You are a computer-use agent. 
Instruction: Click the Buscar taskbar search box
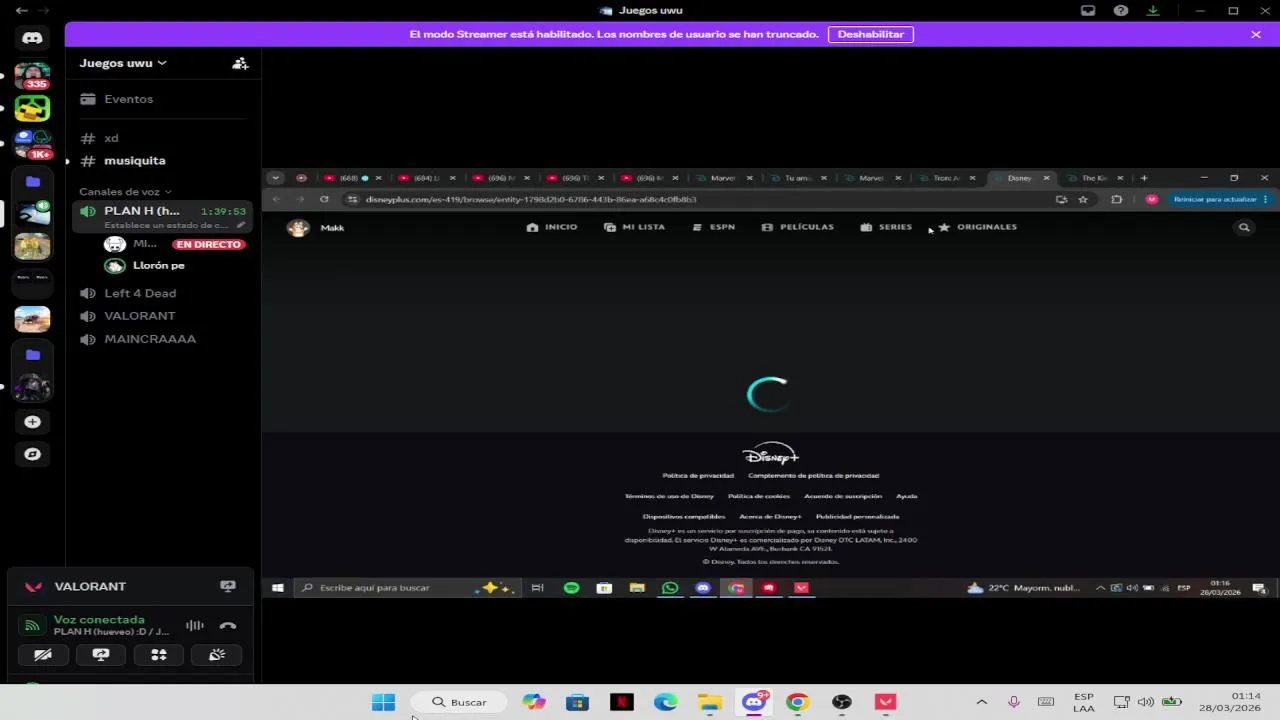(461, 702)
